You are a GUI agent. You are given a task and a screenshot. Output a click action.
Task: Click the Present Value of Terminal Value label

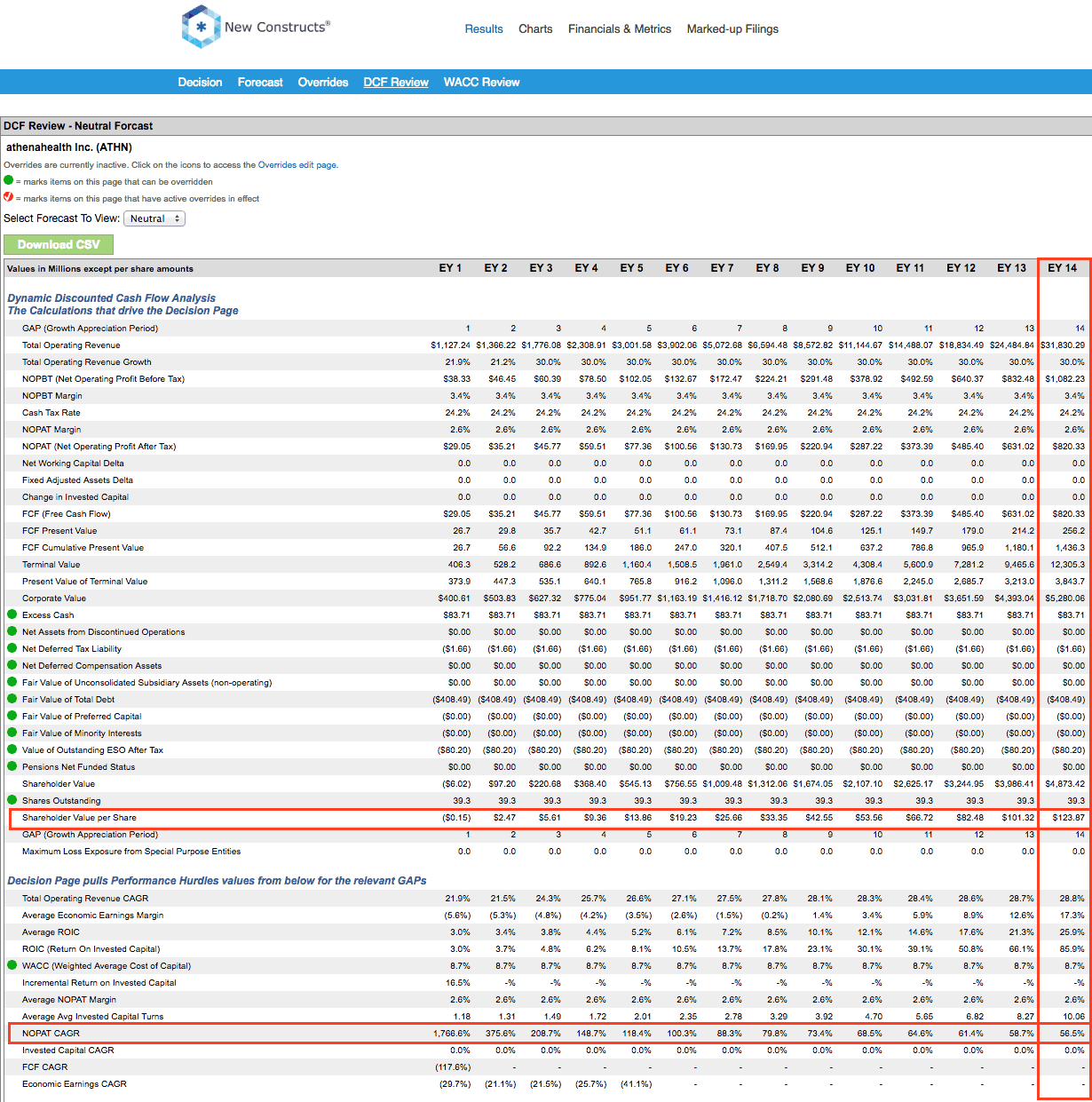(84, 582)
